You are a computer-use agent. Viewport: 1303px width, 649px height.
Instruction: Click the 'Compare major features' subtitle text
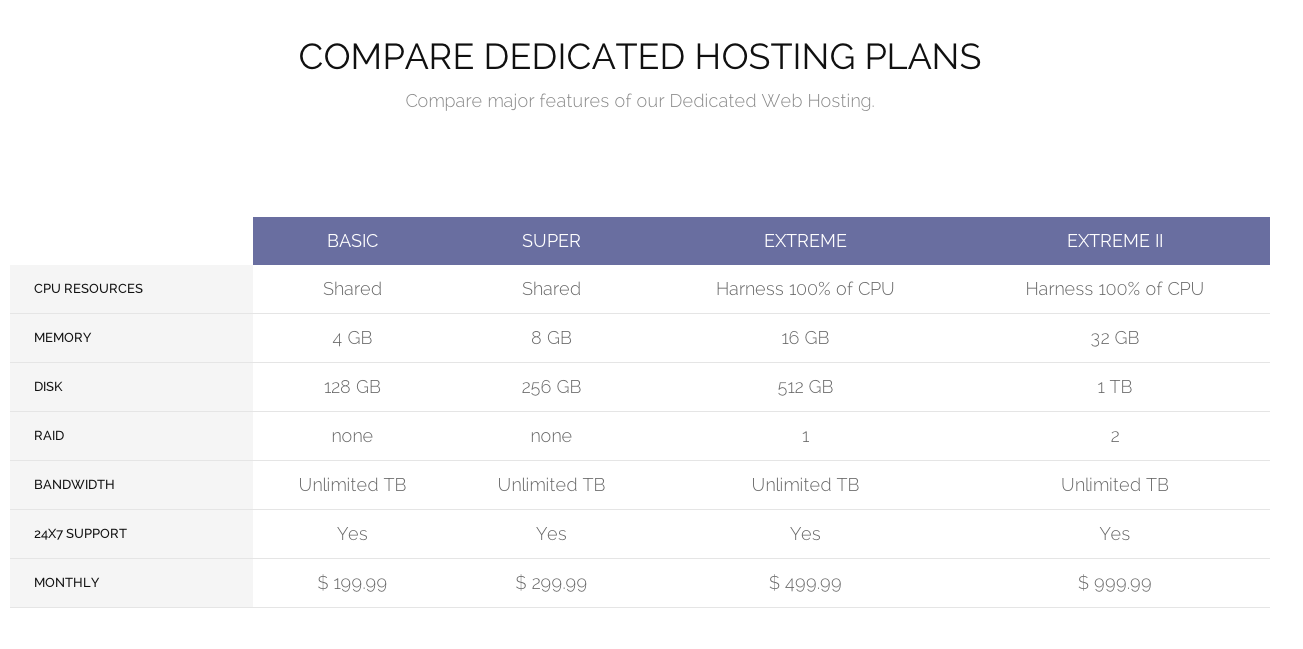(x=640, y=101)
